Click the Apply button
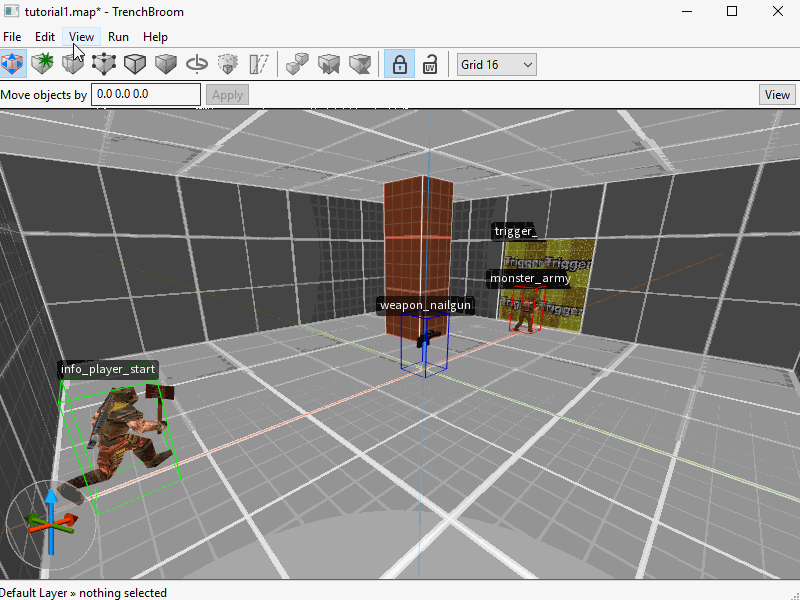Image resolution: width=800 pixels, height=600 pixels. [x=227, y=94]
